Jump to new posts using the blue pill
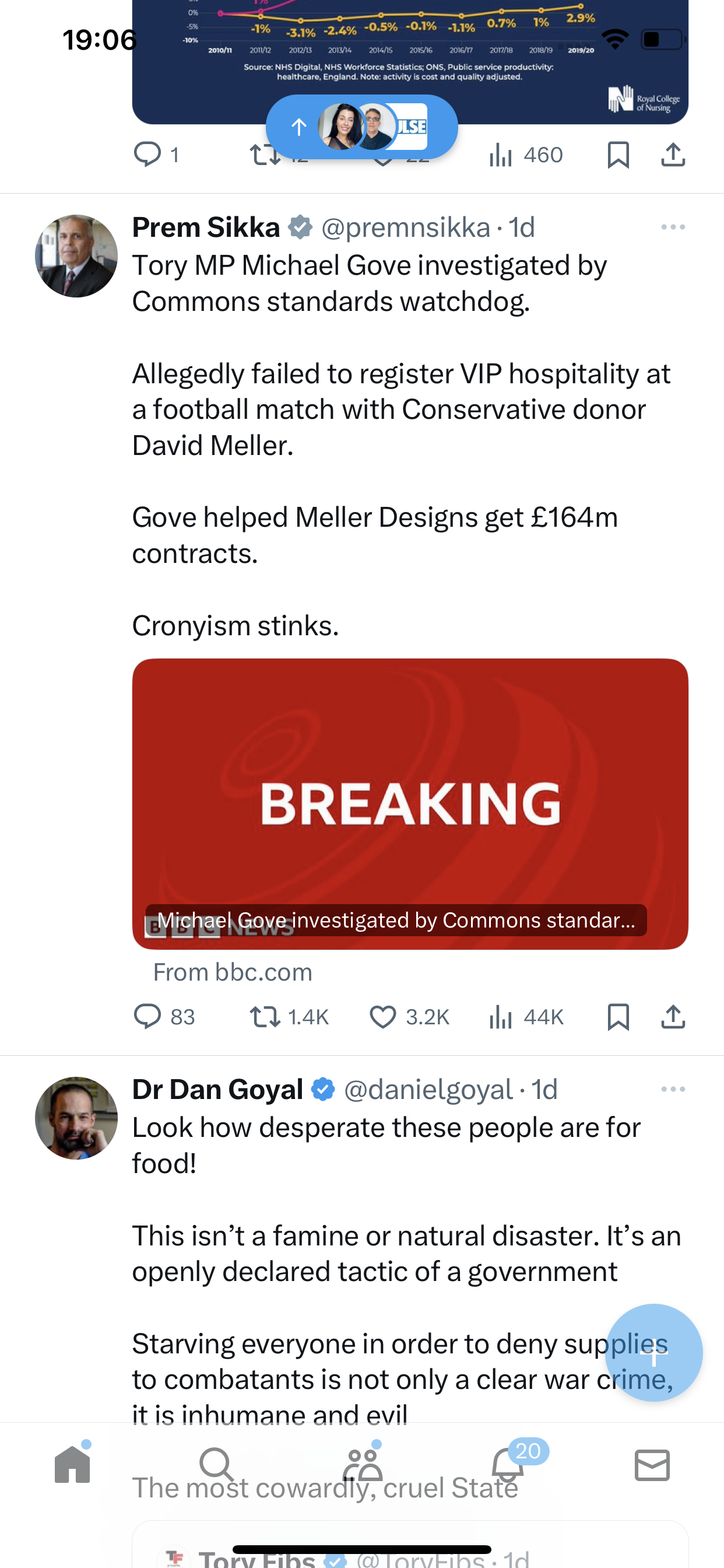The width and height of the screenshot is (724, 1568). point(361,127)
